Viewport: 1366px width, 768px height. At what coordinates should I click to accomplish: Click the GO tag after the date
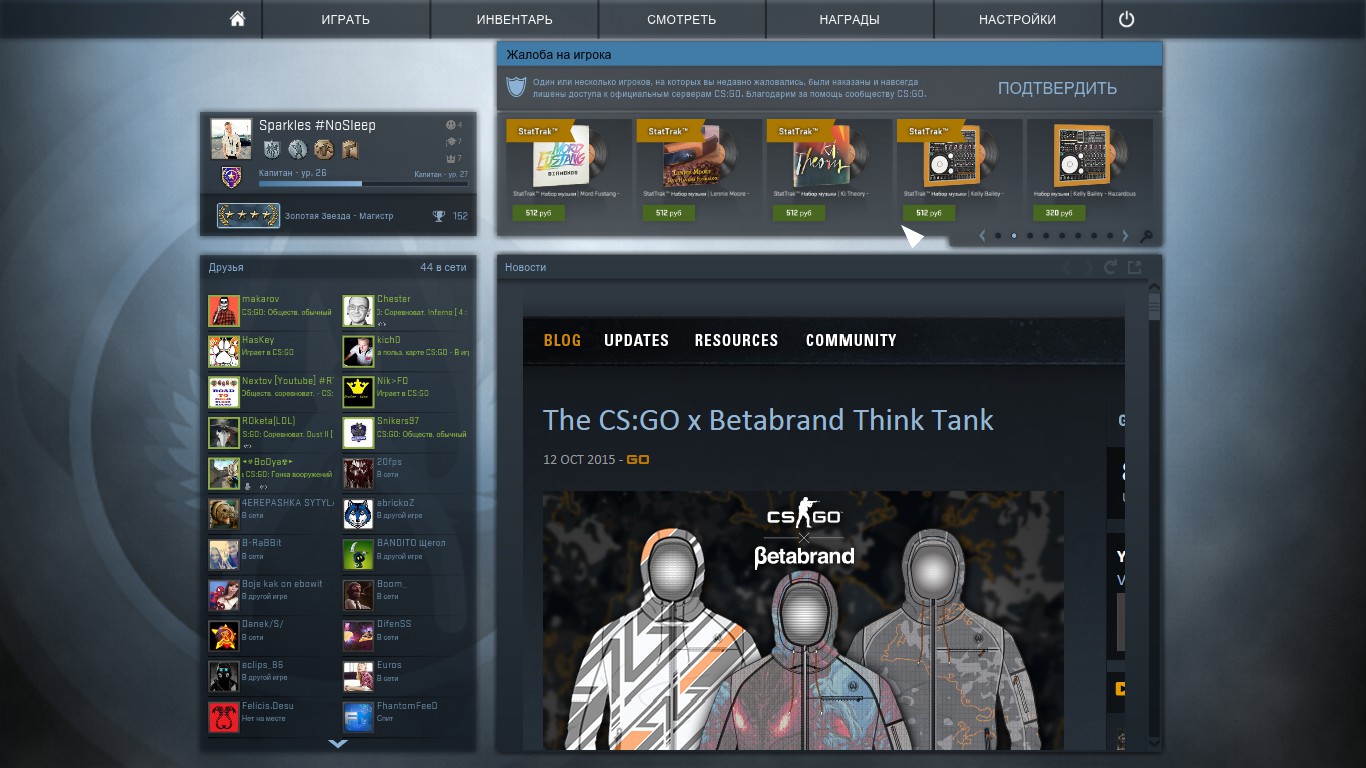pyautogui.click(x=638, y=460)
